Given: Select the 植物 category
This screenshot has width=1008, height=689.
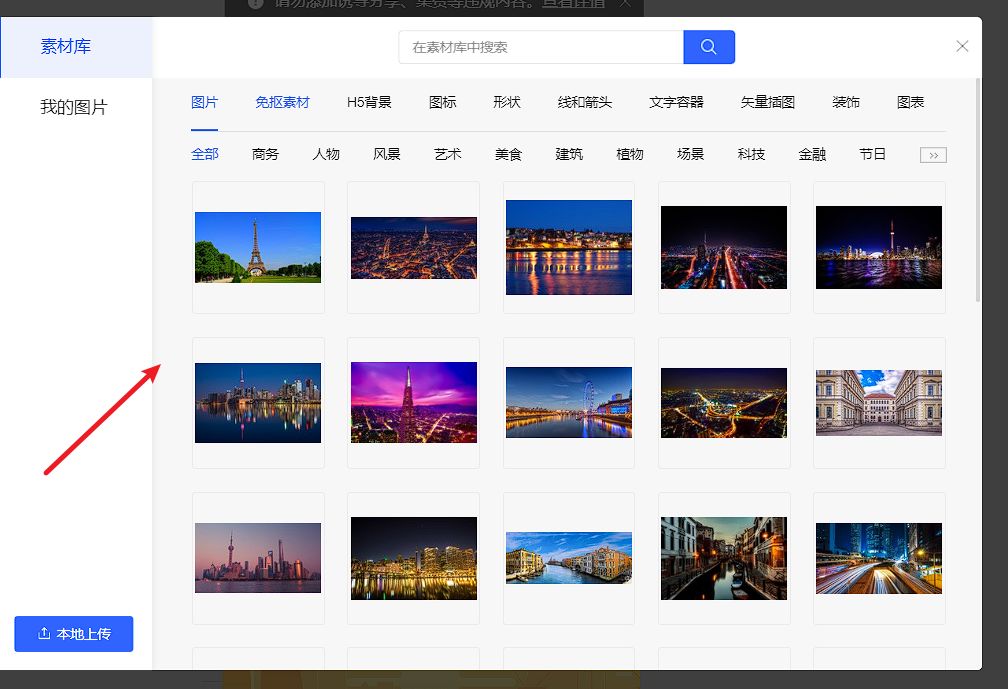Looking at the screenshot, I should (x=630, y=154).
